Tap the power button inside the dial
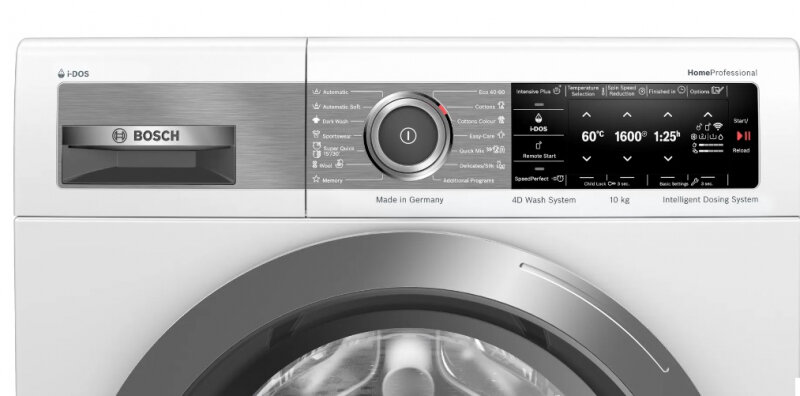Screen dimensions: 800x396 408,136
